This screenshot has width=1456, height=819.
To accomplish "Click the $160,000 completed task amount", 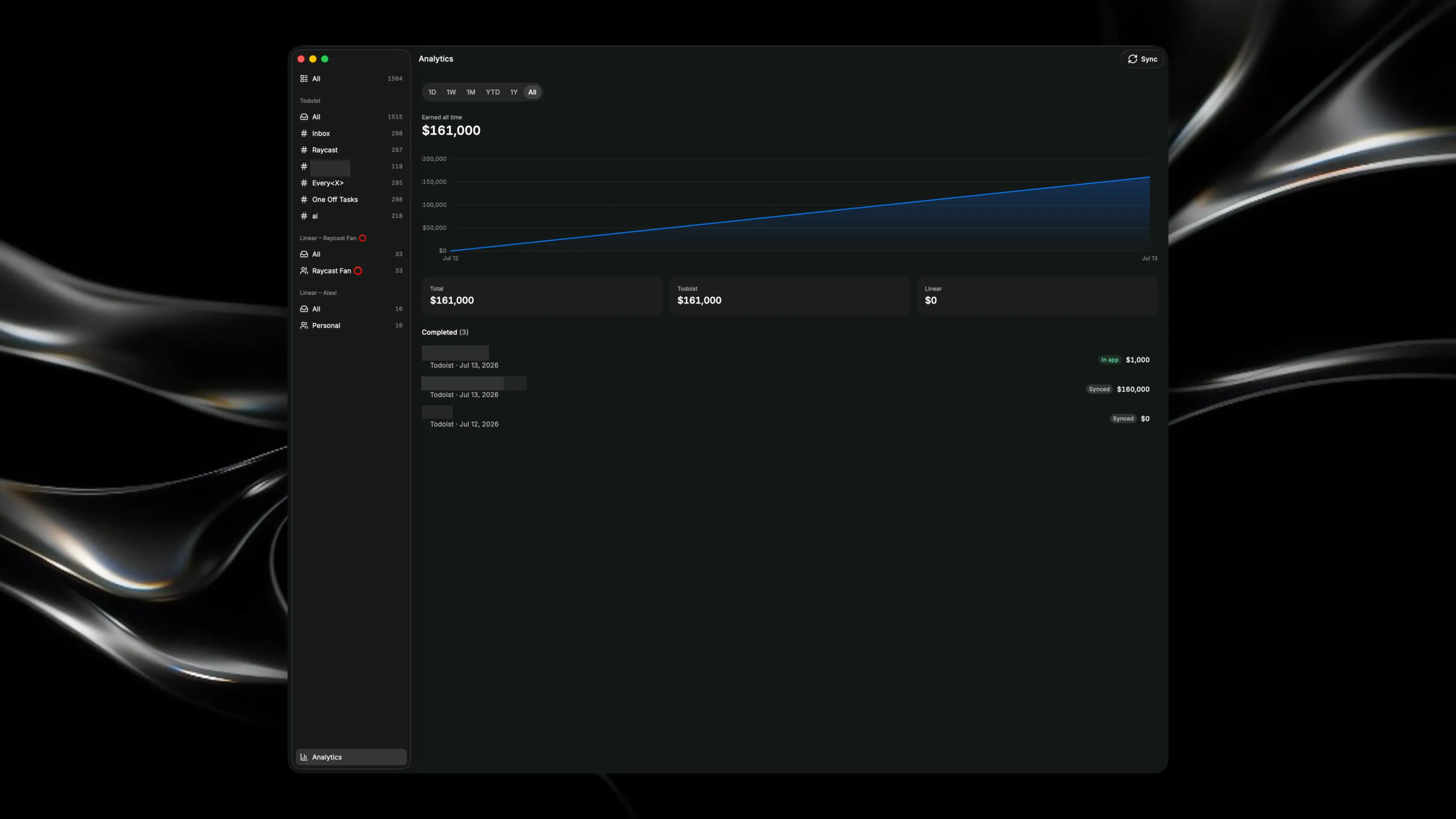I will click(1132, 389).
